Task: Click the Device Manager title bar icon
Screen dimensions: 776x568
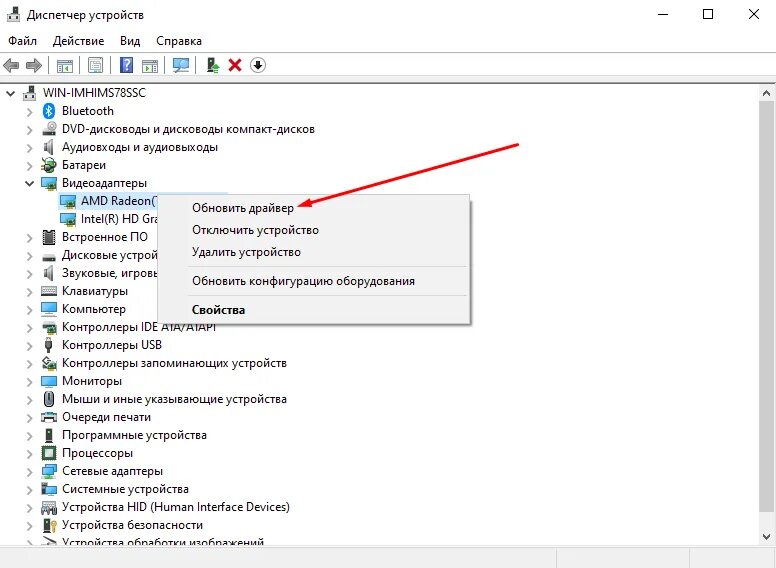Action: click(13, 15)
